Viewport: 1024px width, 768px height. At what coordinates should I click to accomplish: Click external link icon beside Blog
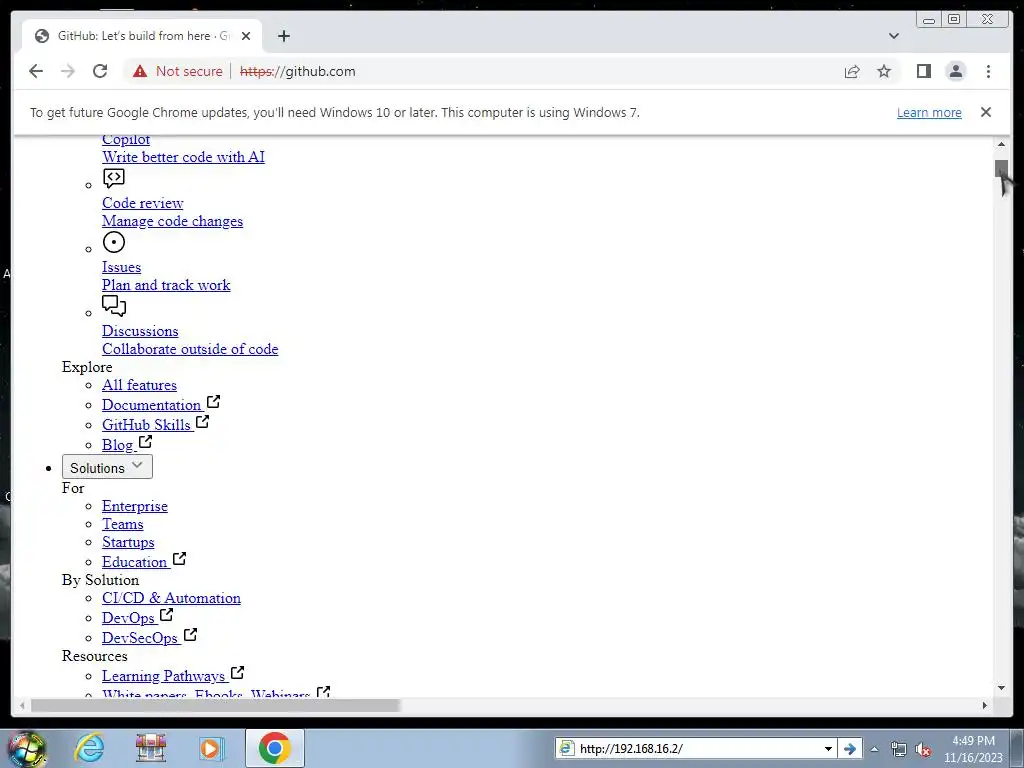point(146,442)
